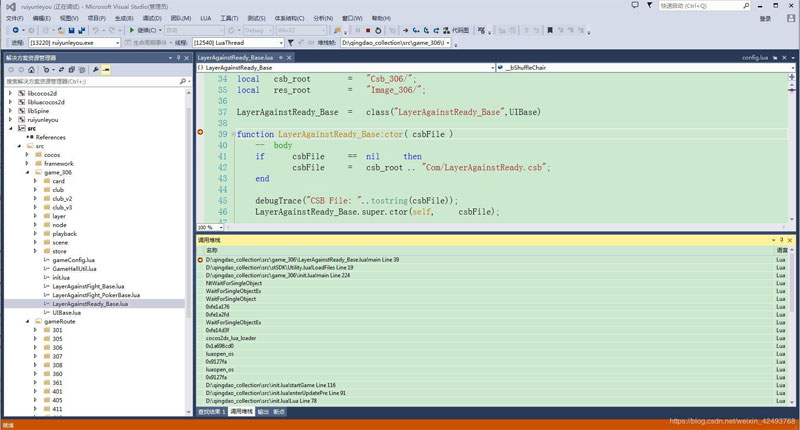The height and width of the screenshot is (430, 800).
Task: Open the _bShuffleChair member dropdown
Action: tap(645, 67)
